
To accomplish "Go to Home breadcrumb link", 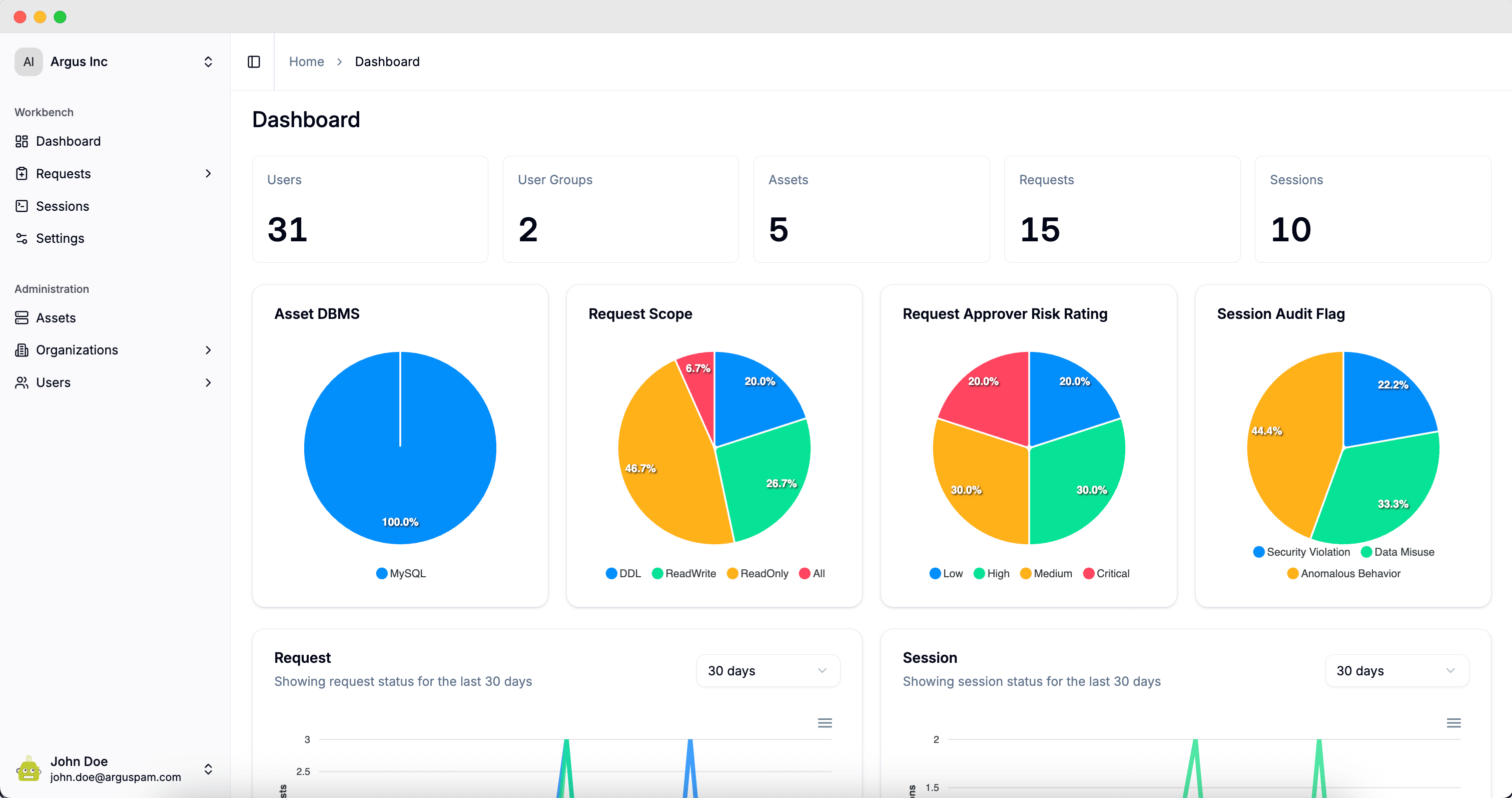I will point(306,62).
